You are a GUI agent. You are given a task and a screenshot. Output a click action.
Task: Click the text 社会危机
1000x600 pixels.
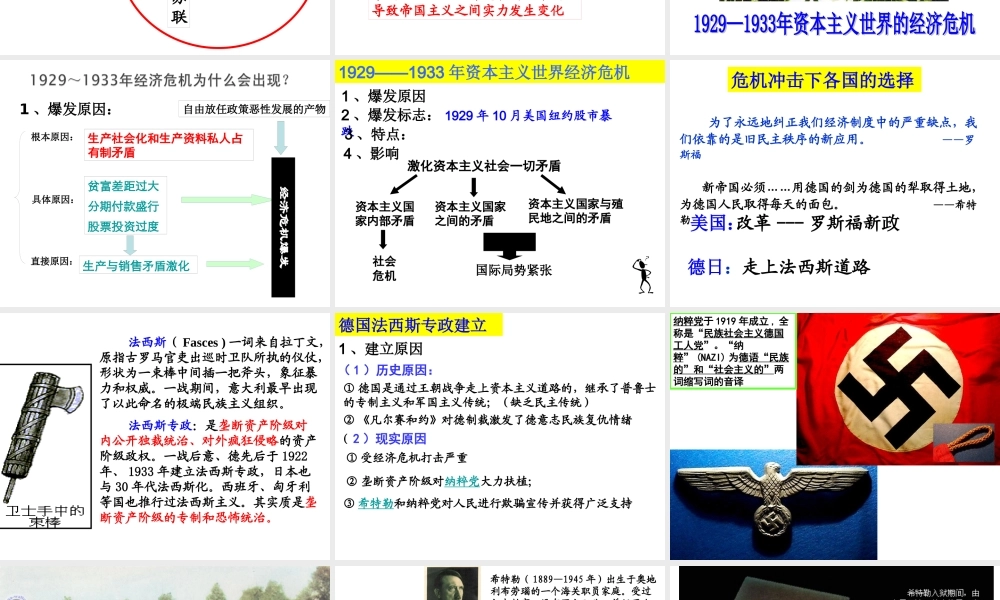coord(384,268)
